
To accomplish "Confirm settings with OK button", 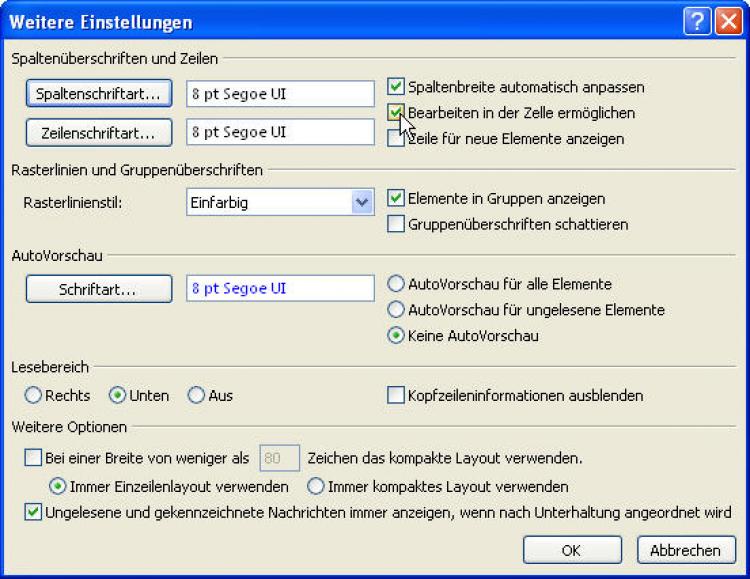I will 571,549.
